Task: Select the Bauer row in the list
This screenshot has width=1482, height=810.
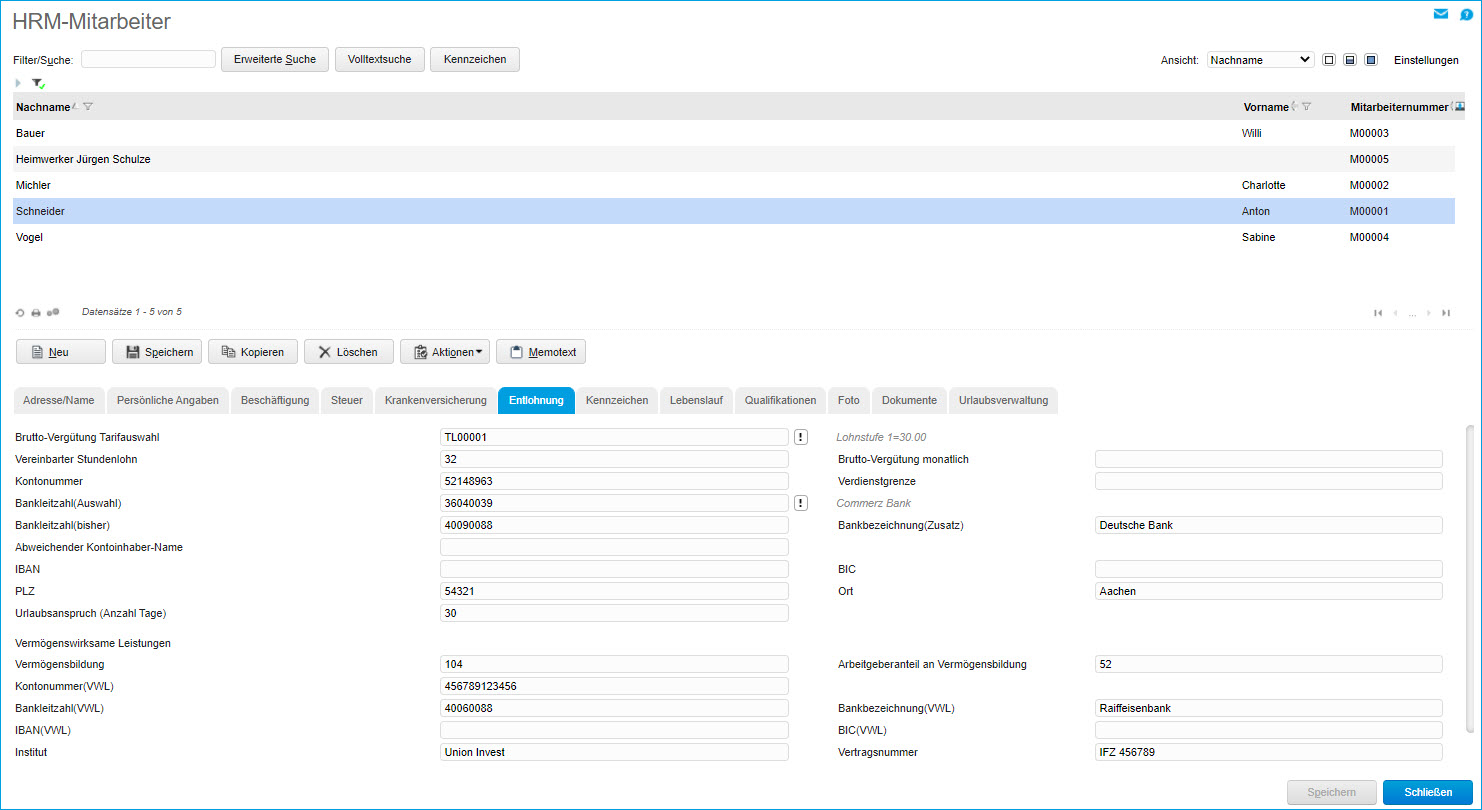Action: coord(734,133)
